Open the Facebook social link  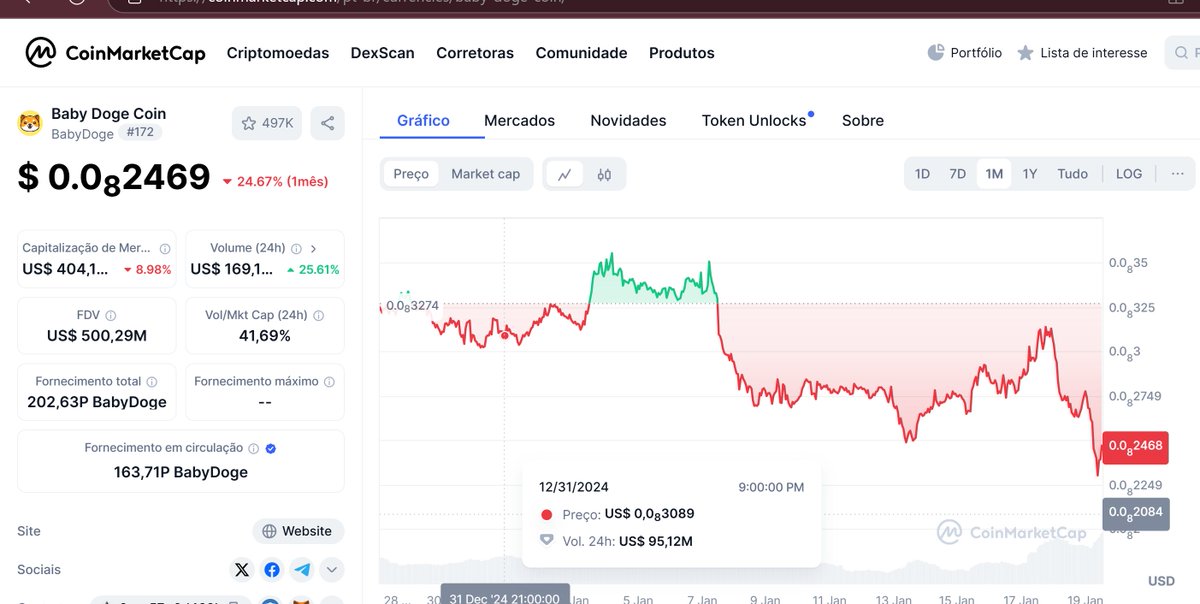click(x=272, y=570)
